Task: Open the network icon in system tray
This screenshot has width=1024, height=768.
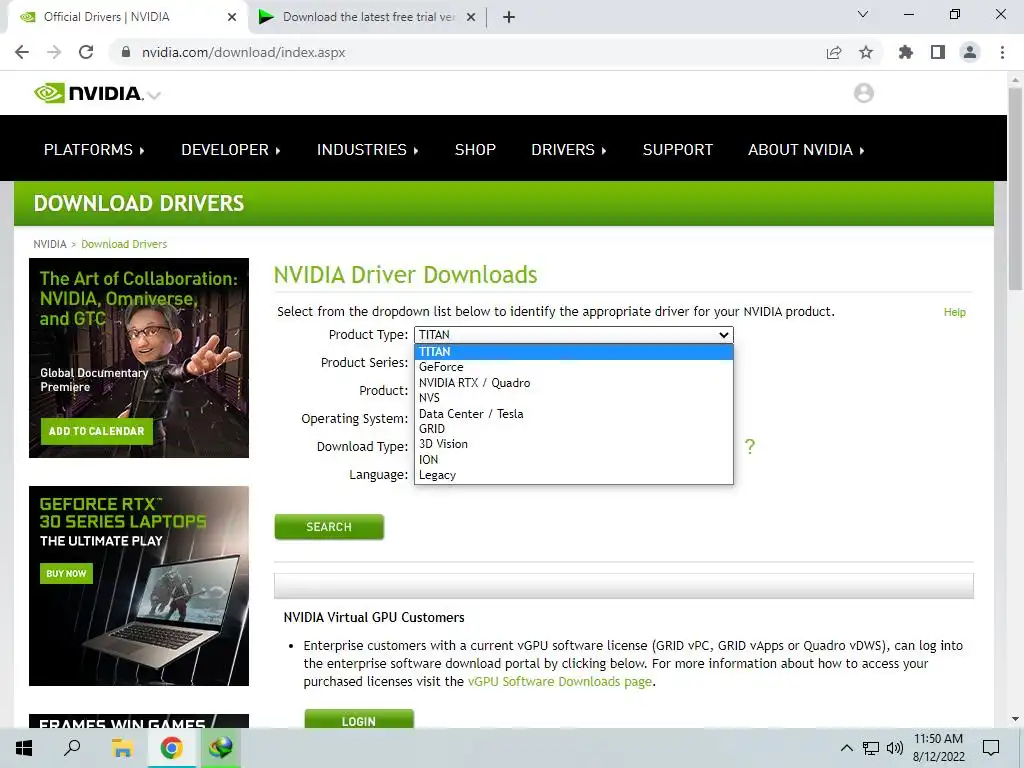Action: pyautogui.click(x=871, y=748)
